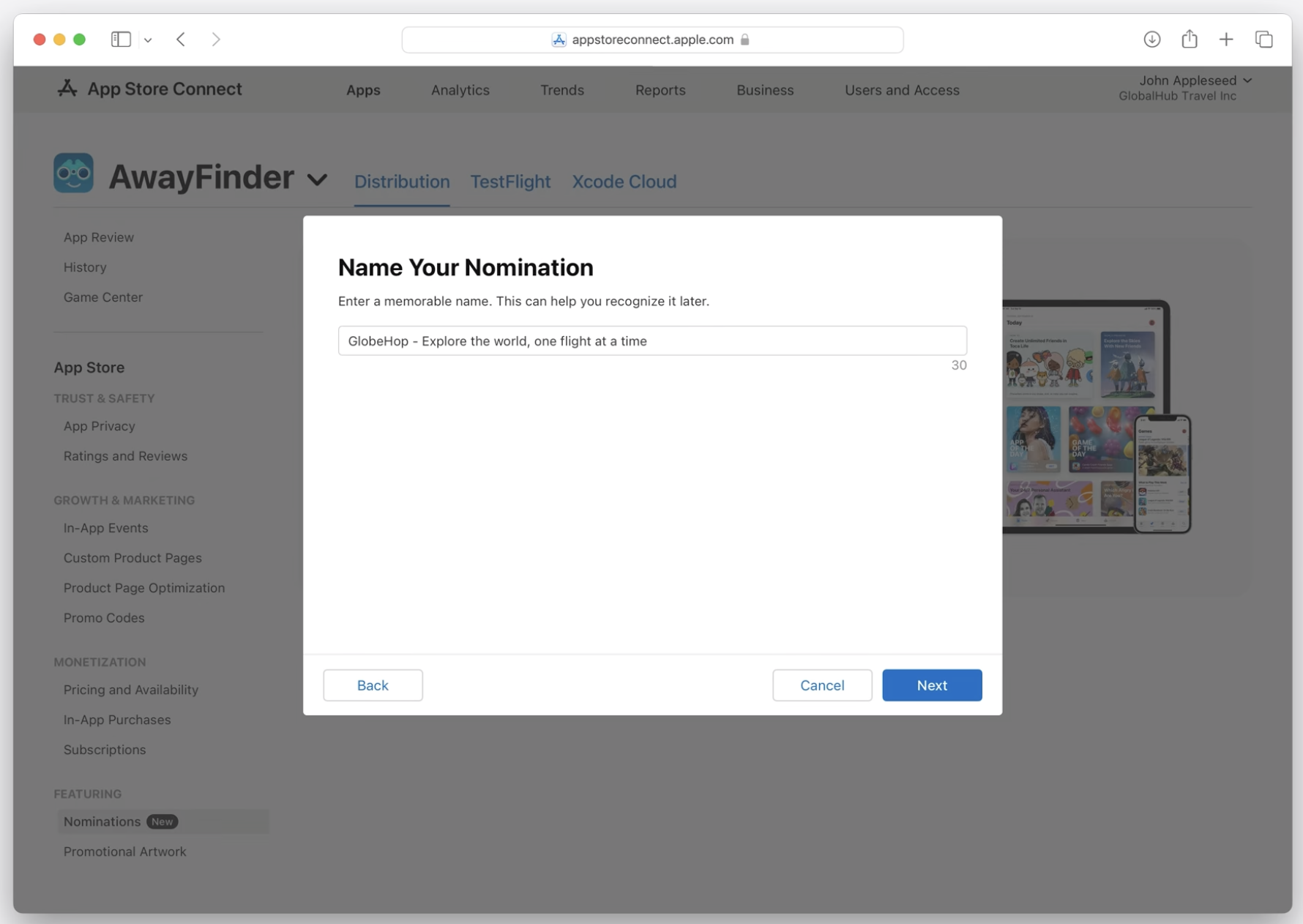1303x924 pixels.
Task: Open Pricing and Availability in the sidebar
Action: pos(131,690)
